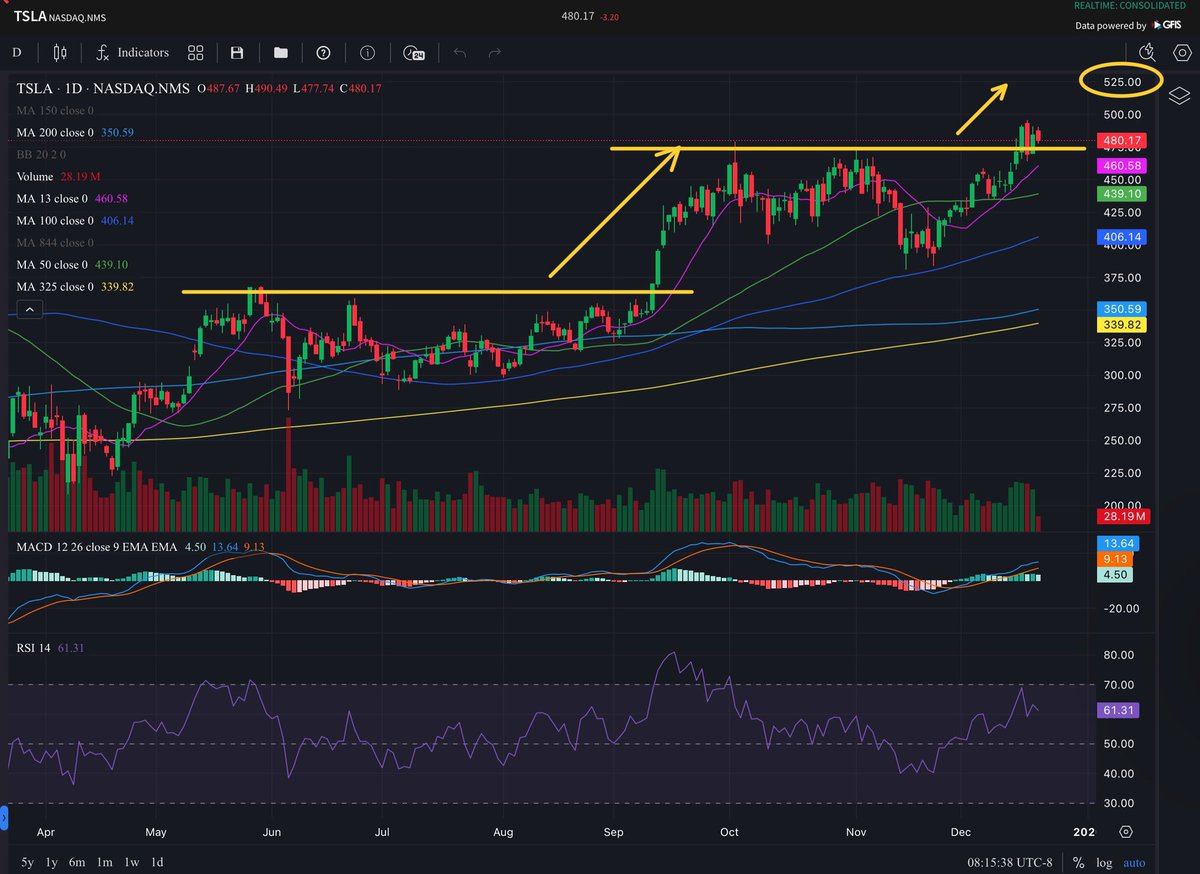Select the 5y time range
Viewport: 1200px width, 874px height.
(x=27, y=862)
